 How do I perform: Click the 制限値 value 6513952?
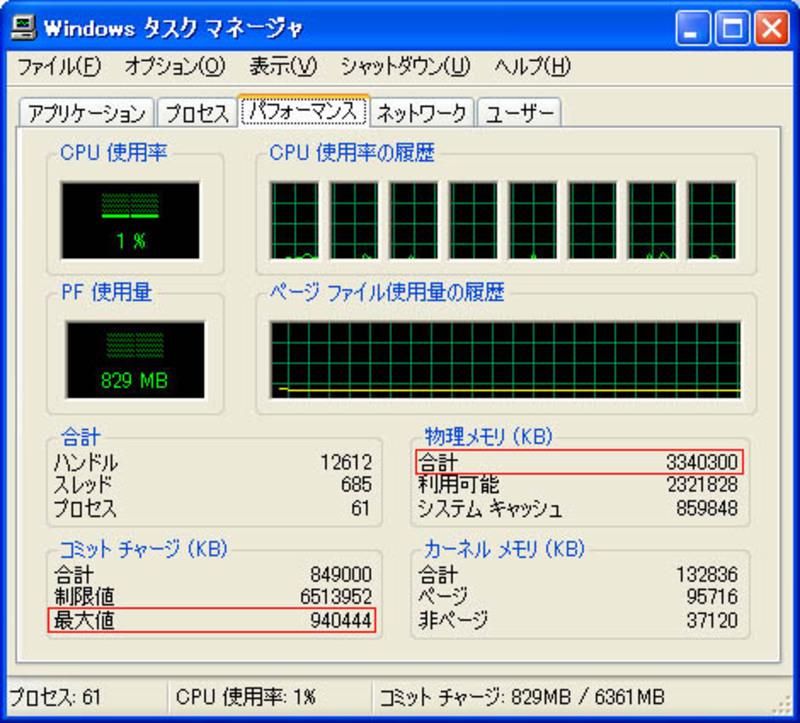coord(336,596)
